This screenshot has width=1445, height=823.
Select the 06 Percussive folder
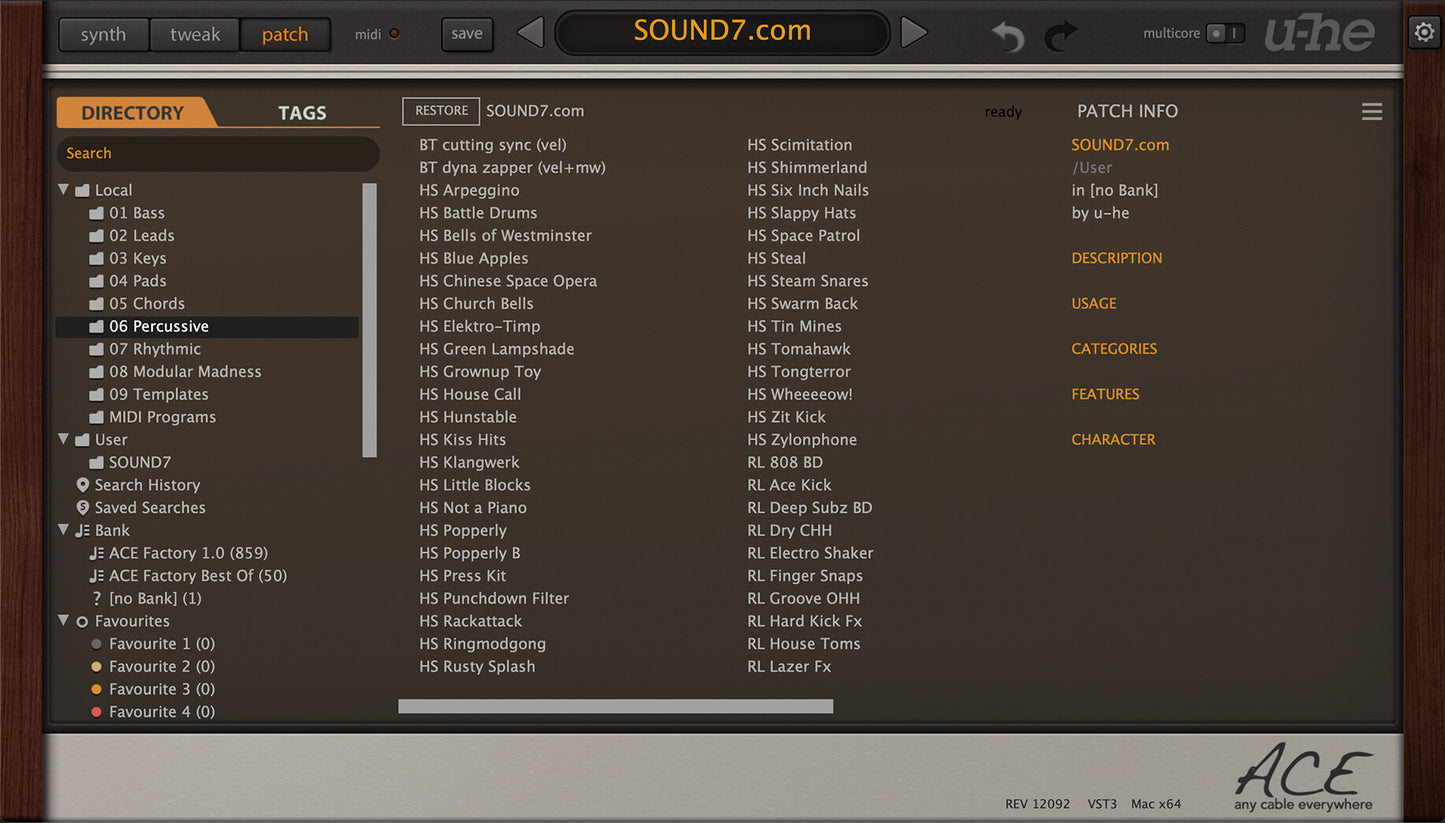[207, 326]
